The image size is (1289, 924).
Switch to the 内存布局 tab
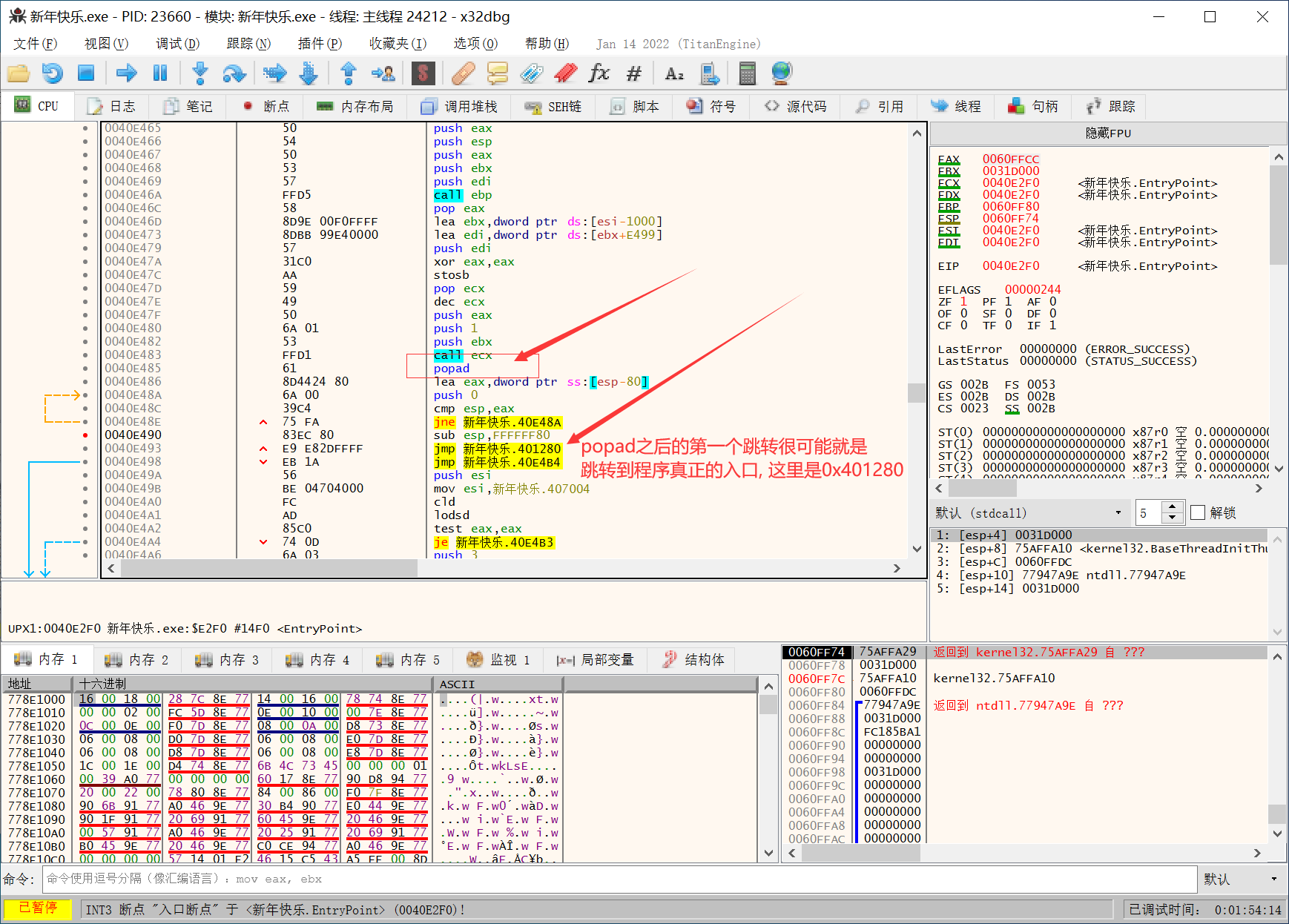355,107
